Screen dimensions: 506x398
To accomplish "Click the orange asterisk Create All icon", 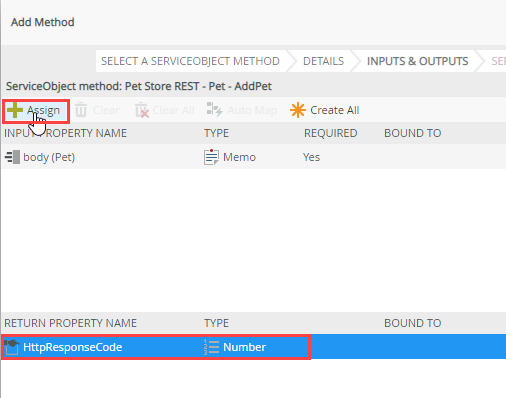I will [298, 110].
